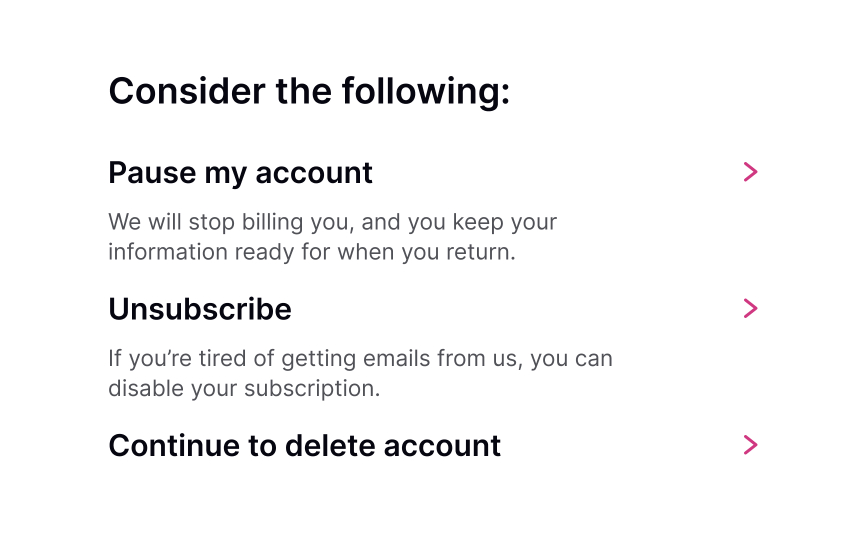Screen dimensions: 864x540
Task: Click the 'Consider the following:' heading
Action: pos(309,92)
